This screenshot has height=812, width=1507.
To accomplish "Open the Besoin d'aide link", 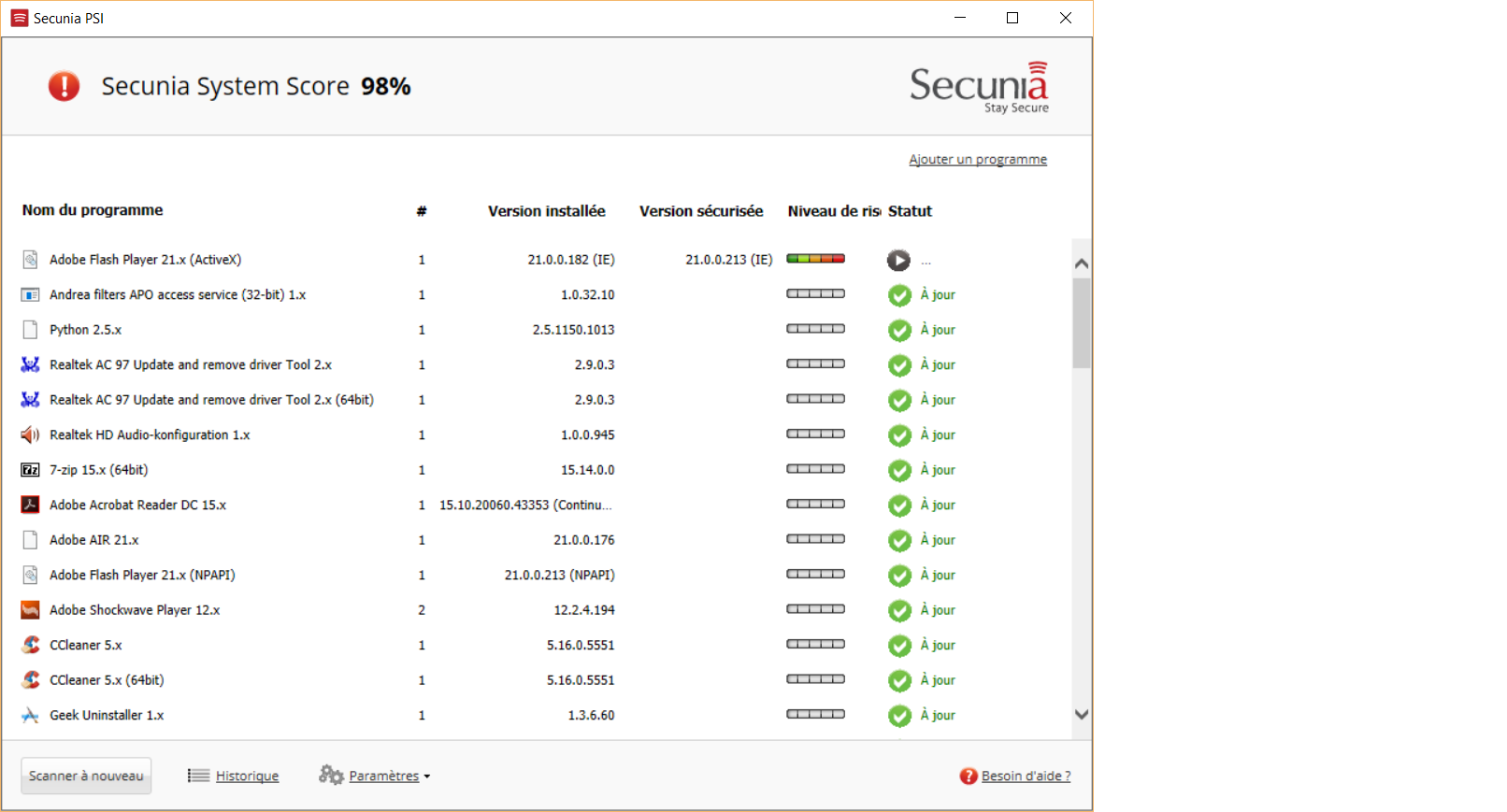I will pos(1026,776).
